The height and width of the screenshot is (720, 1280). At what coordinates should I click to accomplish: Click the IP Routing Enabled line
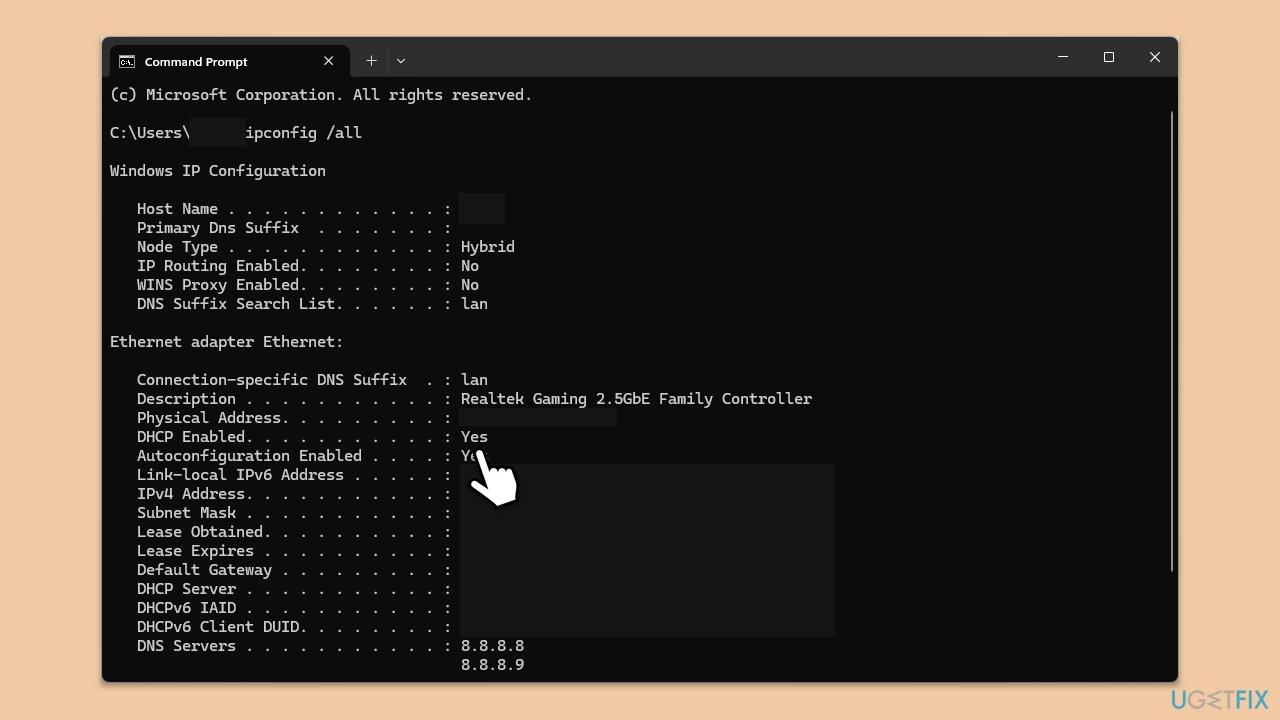[x=308, y=266]
